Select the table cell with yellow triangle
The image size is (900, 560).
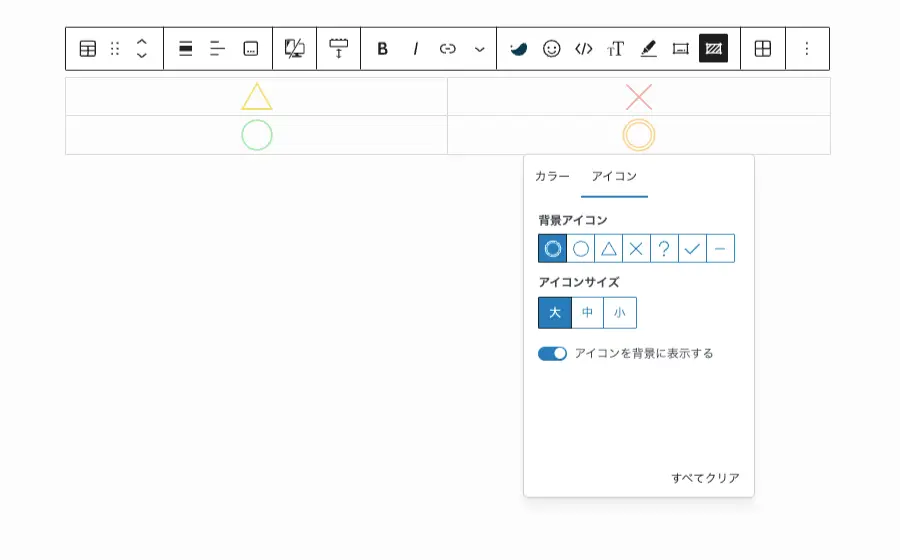pos(257,96)
